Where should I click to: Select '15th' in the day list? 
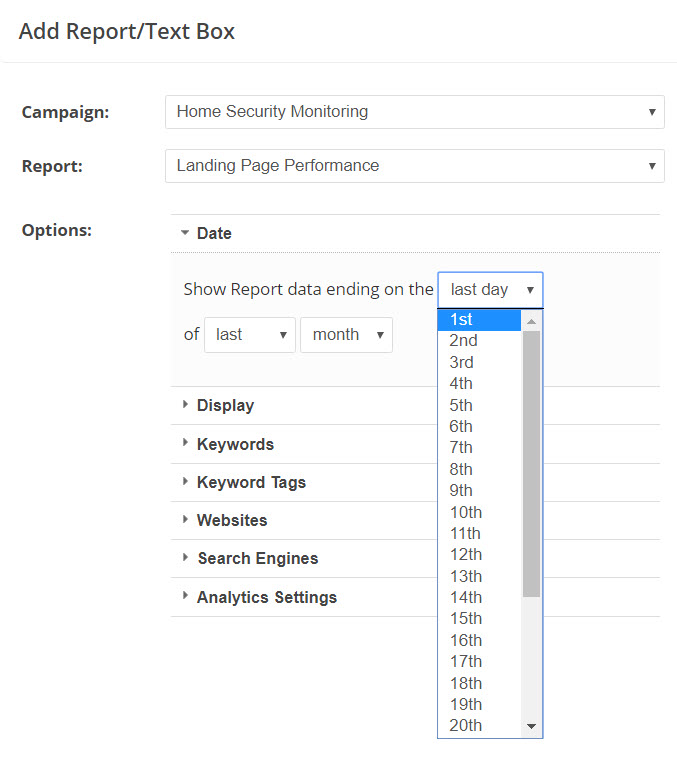point(479,618)
